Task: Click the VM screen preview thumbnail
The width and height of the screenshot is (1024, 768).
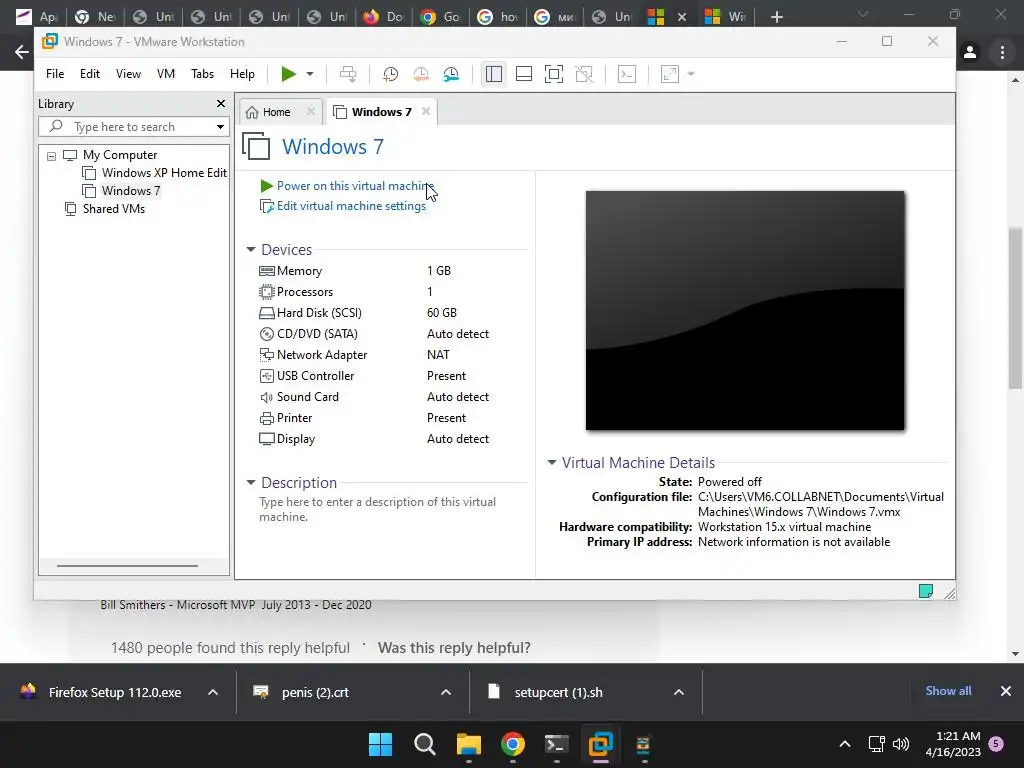Action: coord(744,310)
